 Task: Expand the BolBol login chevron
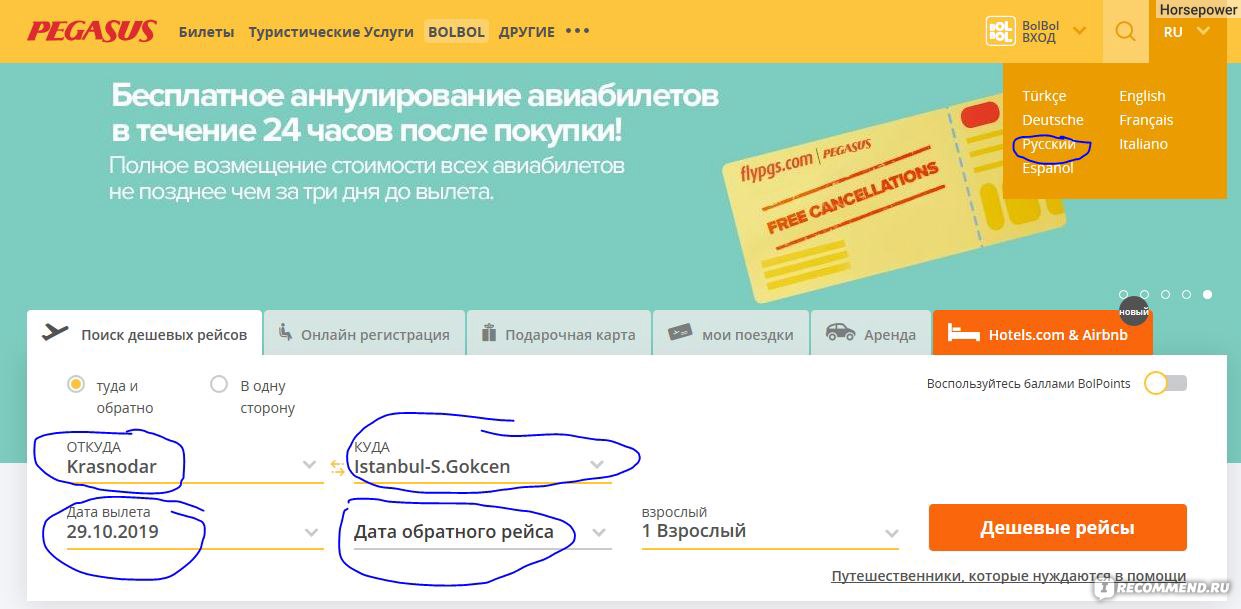[x=1079, y=31]
